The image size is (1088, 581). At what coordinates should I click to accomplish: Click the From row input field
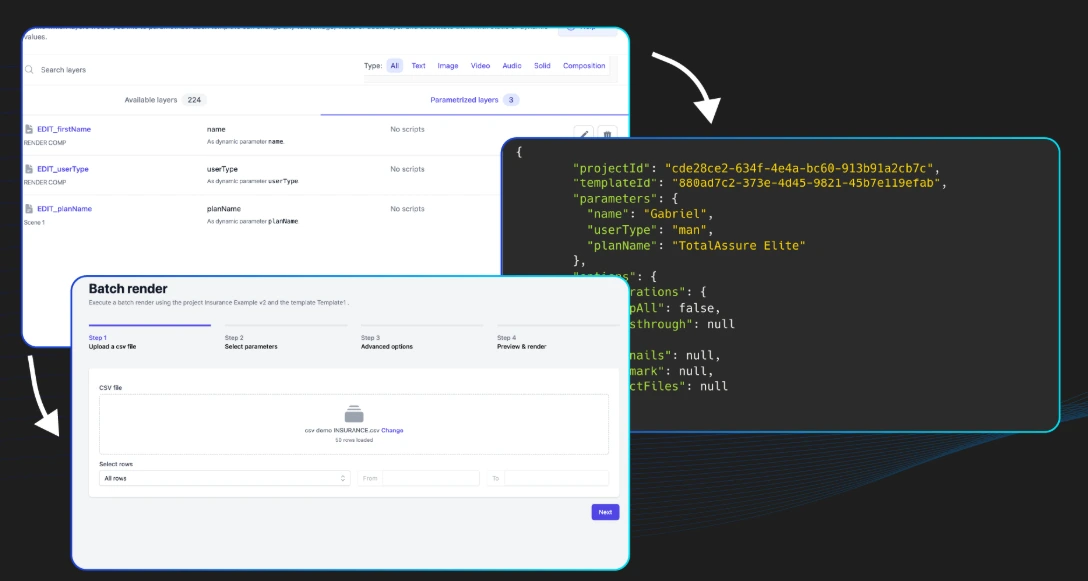pos(435,478)
